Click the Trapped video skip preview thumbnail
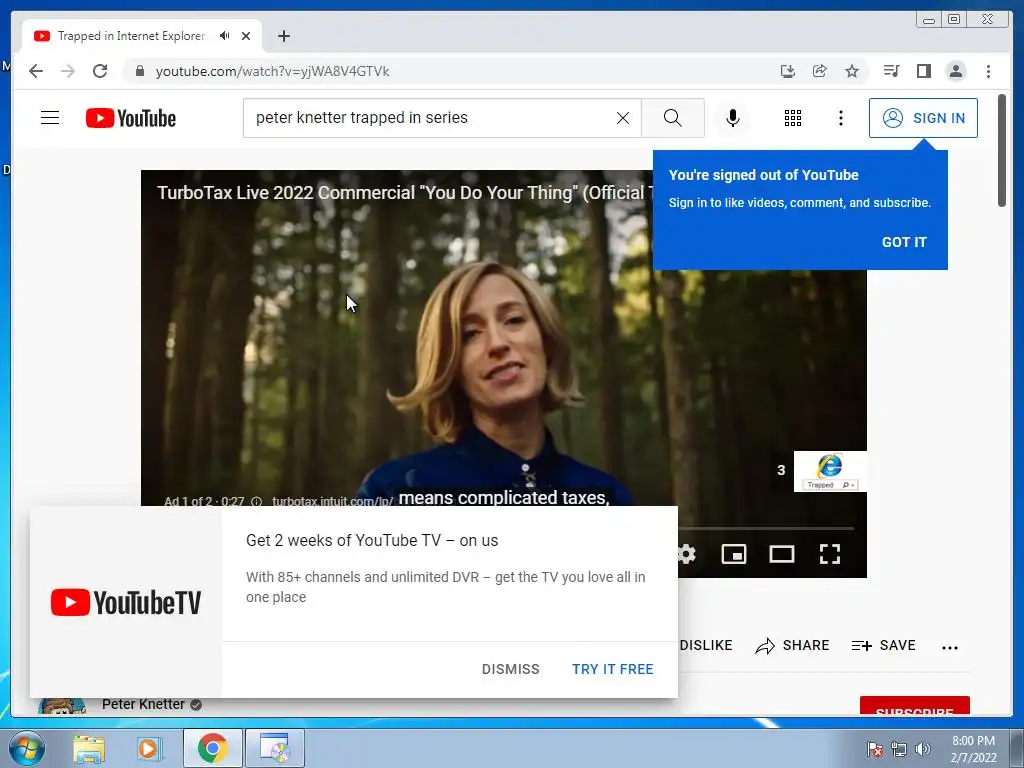Viewport: 1024px width, 768px height. tap(830, 471)
